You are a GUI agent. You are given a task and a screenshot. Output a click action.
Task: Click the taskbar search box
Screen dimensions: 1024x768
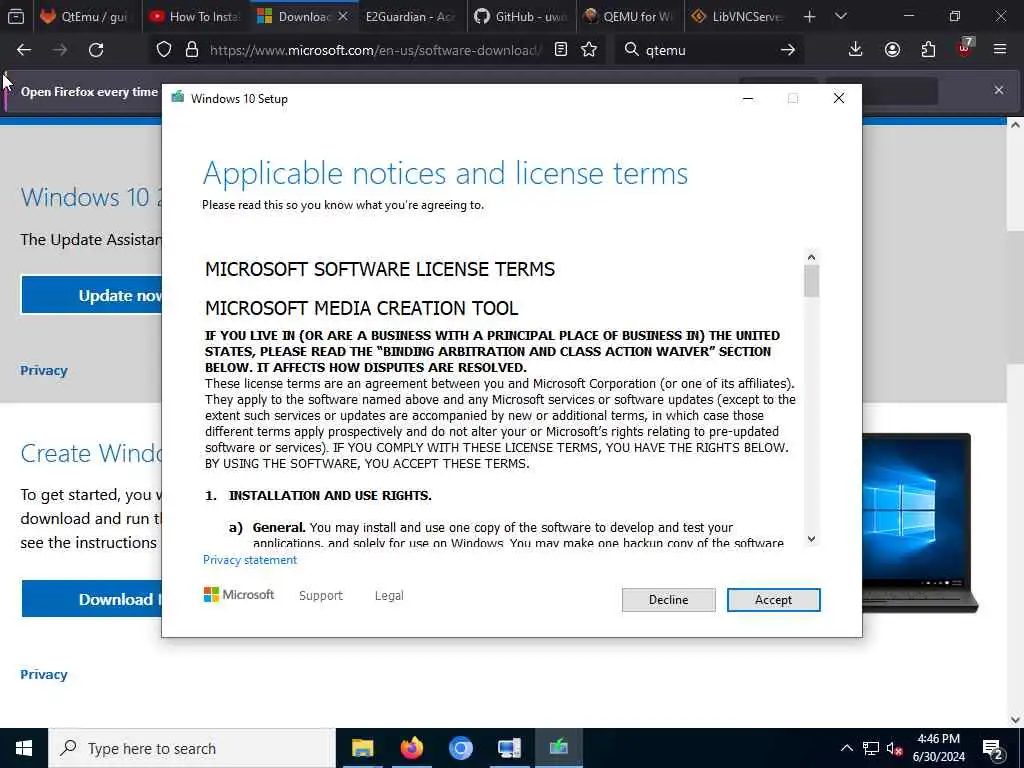click(192, 748)
